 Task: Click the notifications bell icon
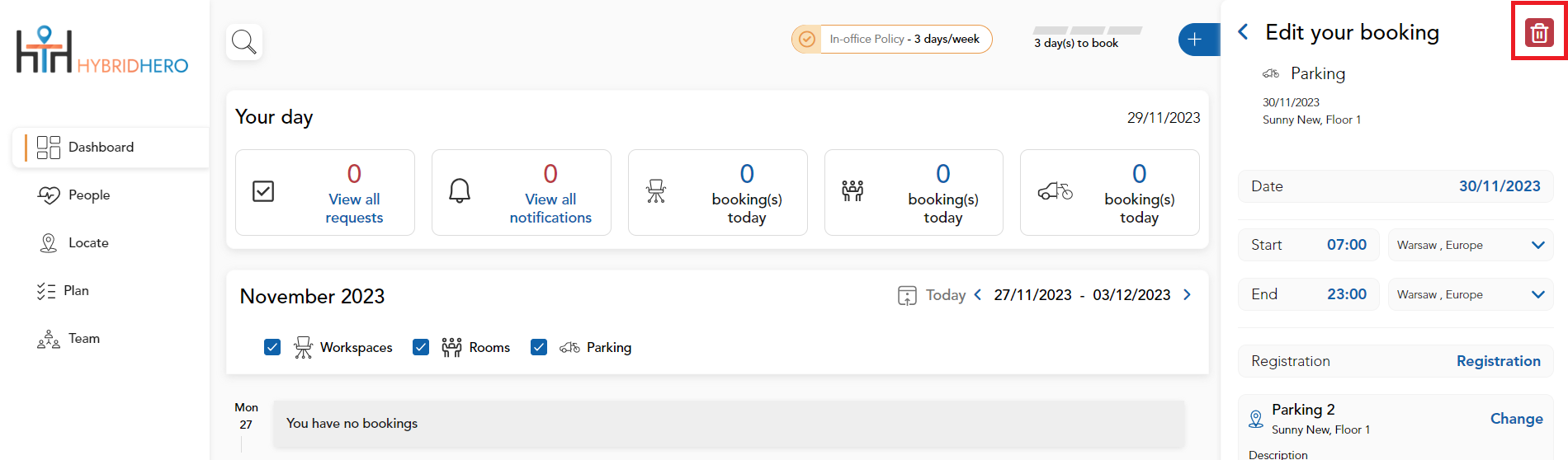tap(460, 191)
